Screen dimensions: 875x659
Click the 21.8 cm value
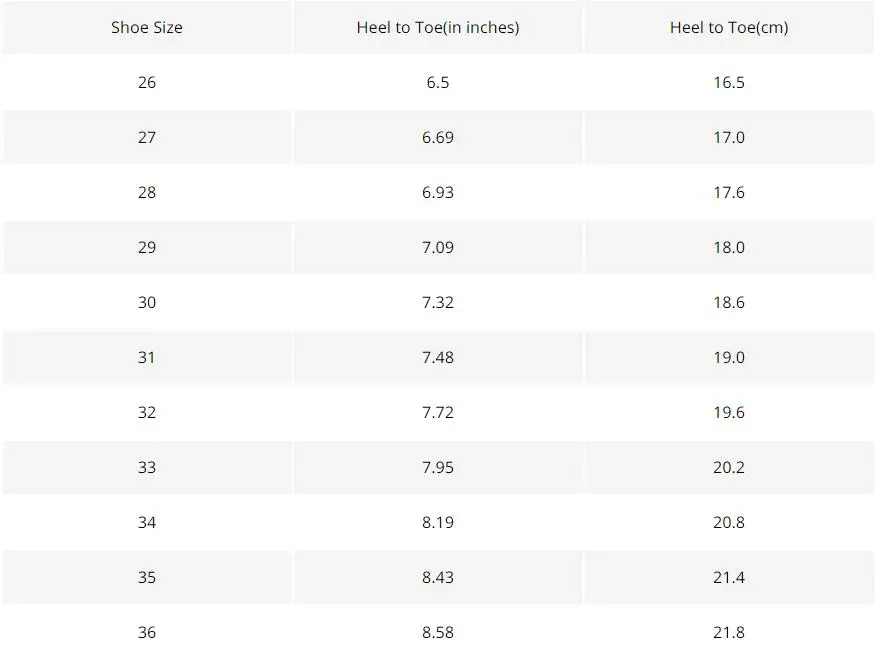(729, 632)
